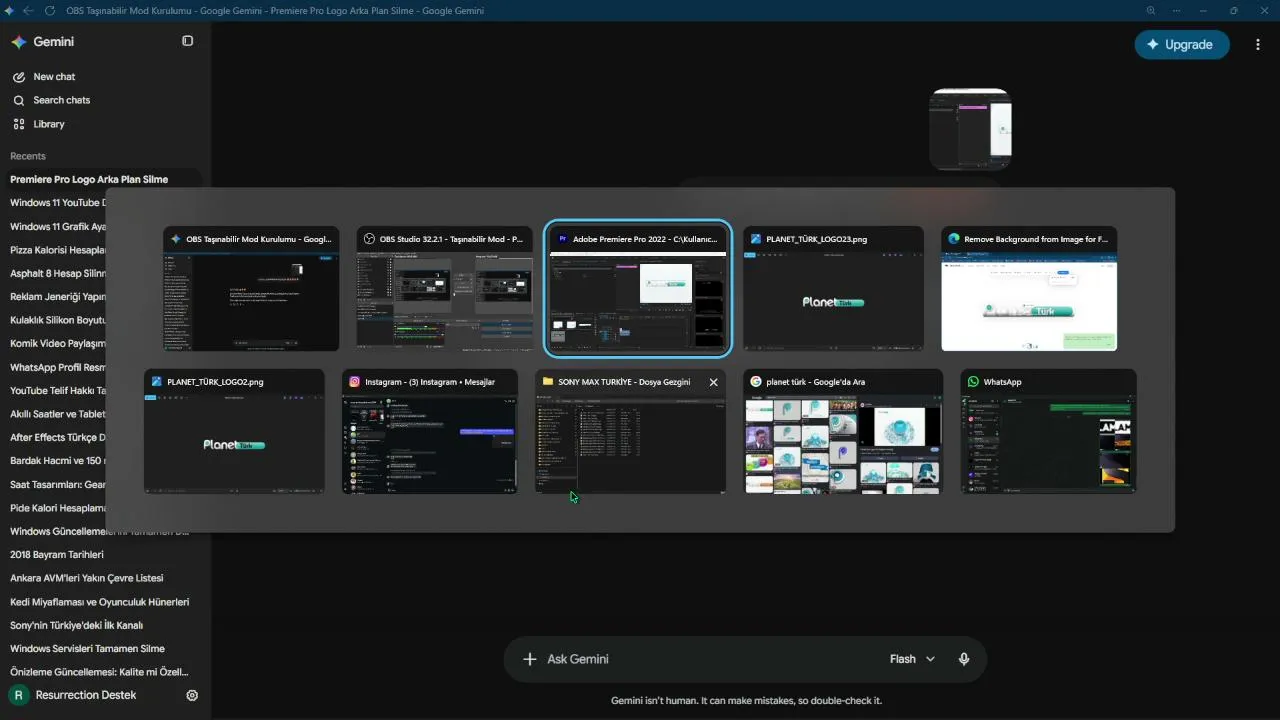The height and width of the screenshot is (720, 1280).
Task: Click the Upgrade button
Action: (1182, 44)
